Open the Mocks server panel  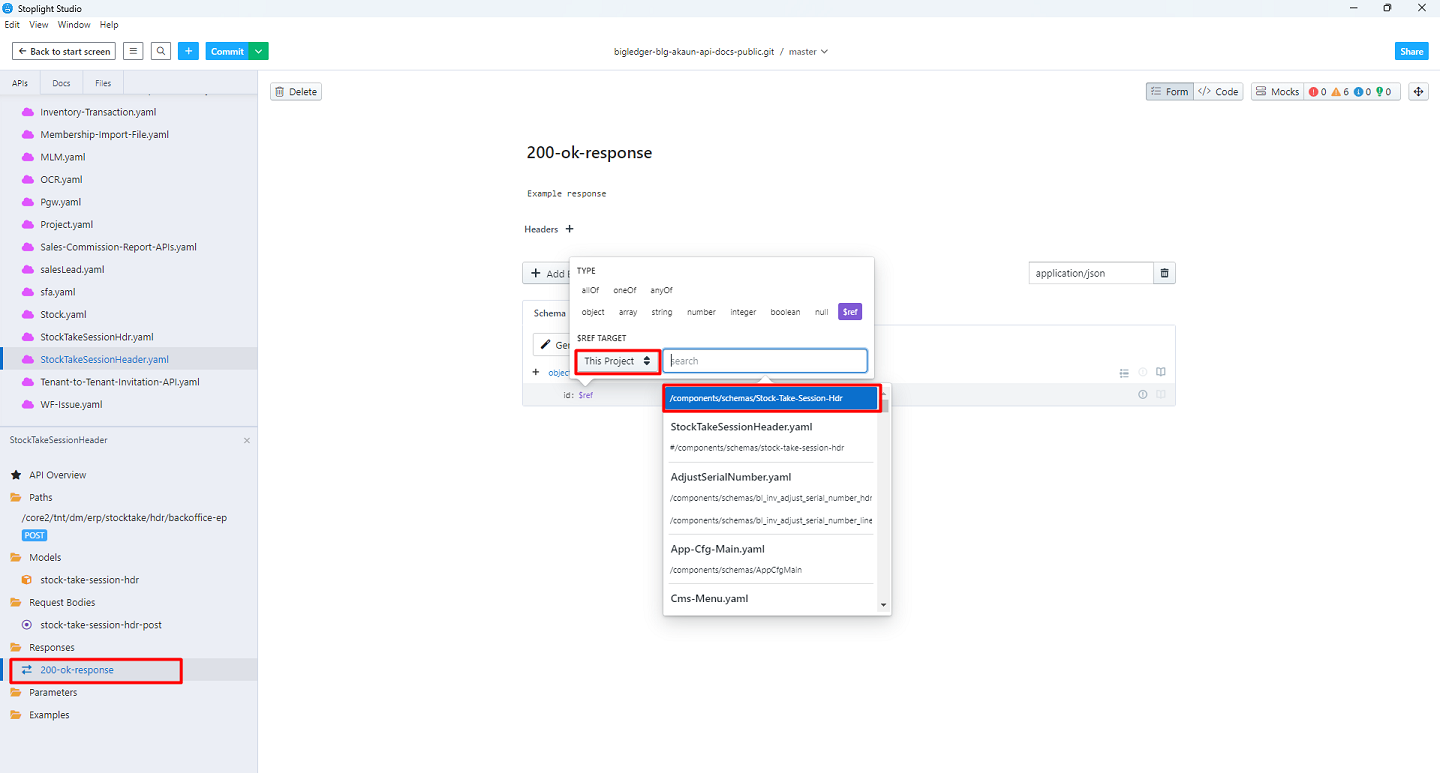[1277, 91]
